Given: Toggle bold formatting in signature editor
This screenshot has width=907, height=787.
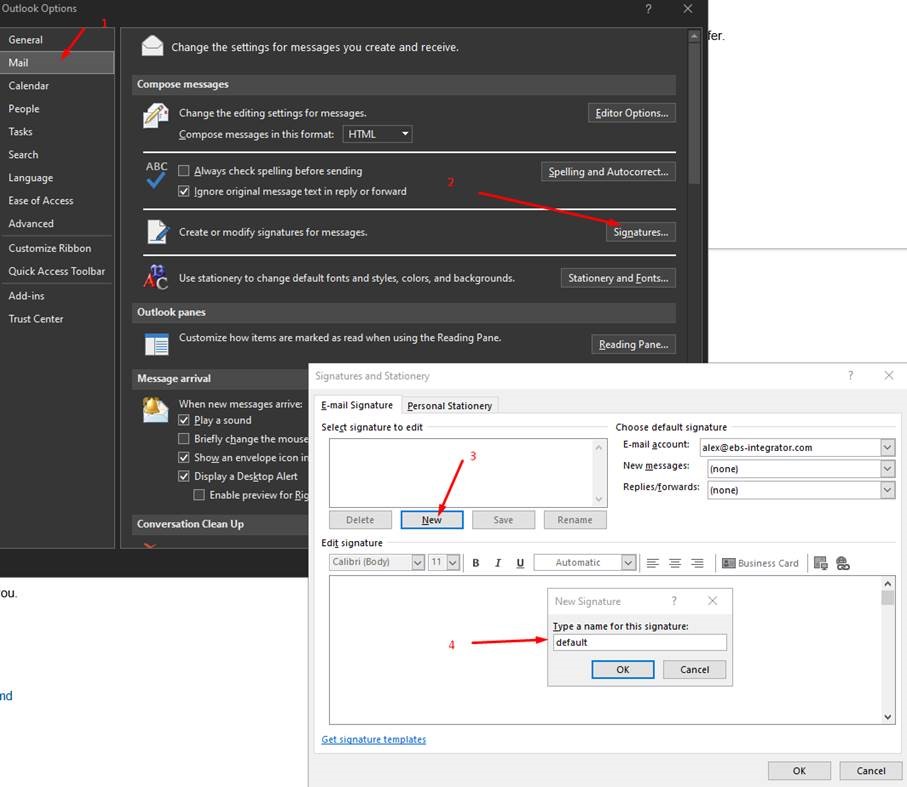Looking at the screenshot, I should click(476, 563).
